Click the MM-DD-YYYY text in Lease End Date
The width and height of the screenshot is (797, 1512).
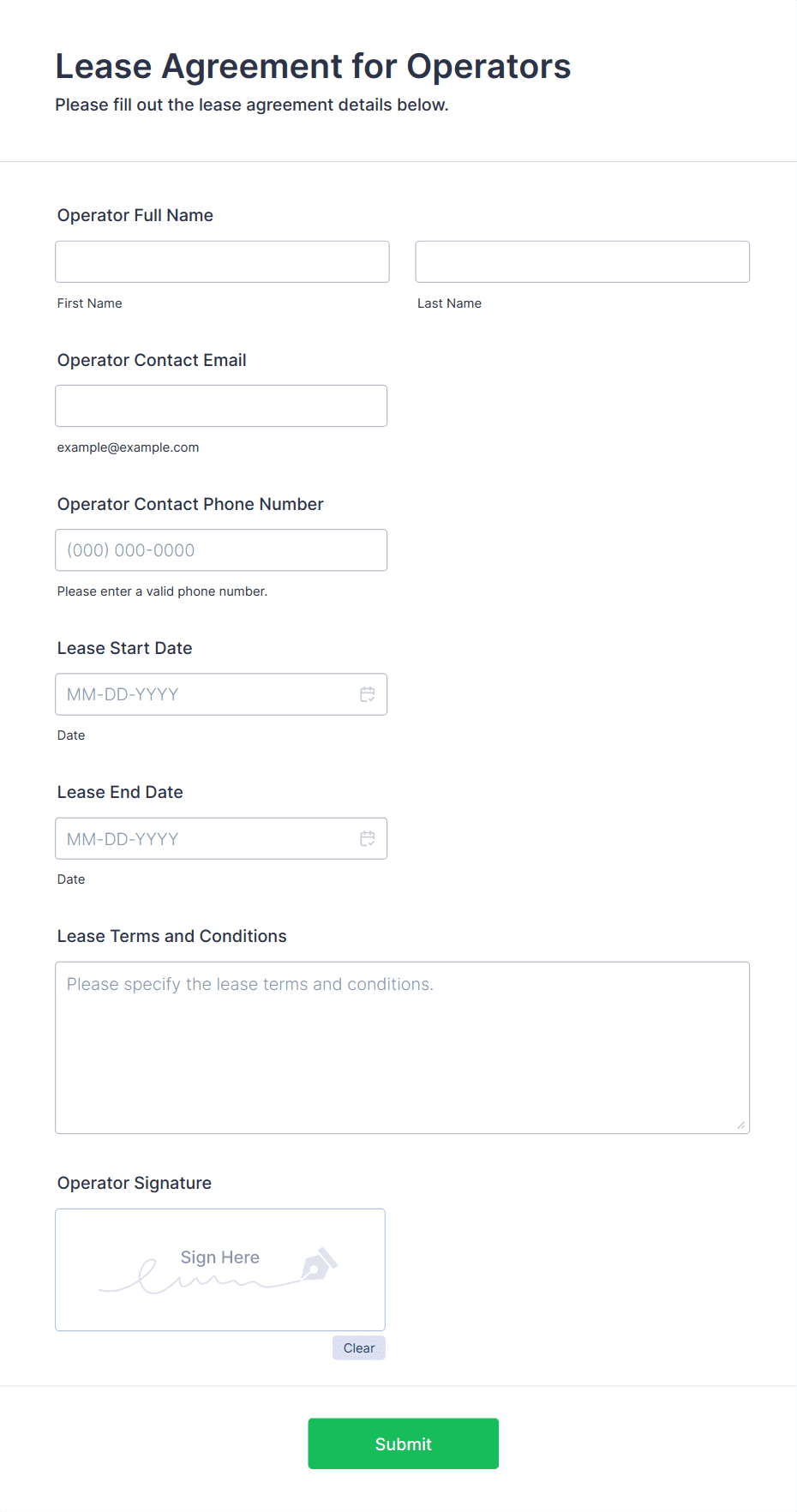tap(123, 839)
